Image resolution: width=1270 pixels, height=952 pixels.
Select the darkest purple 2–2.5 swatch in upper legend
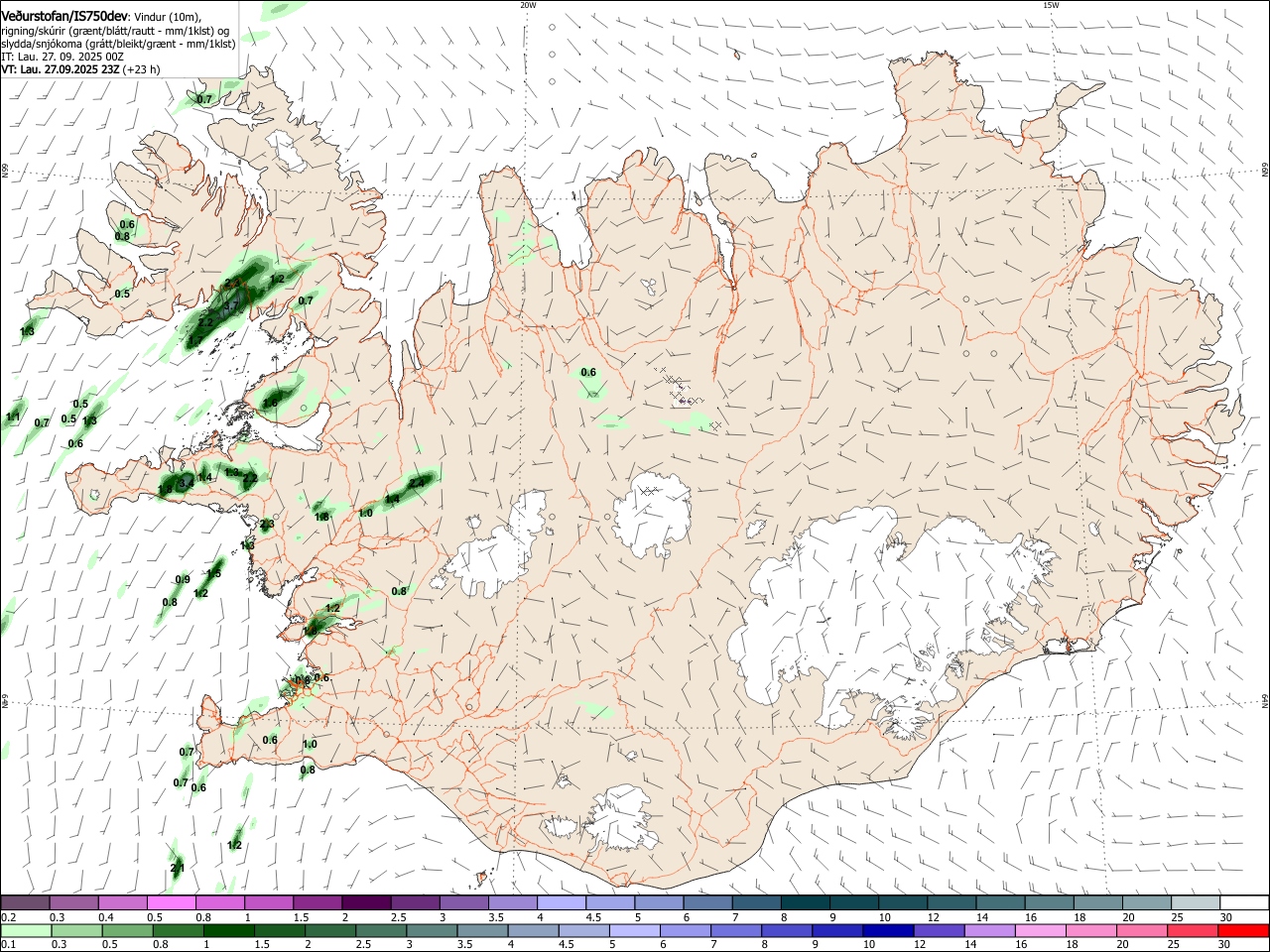[365, 903]
